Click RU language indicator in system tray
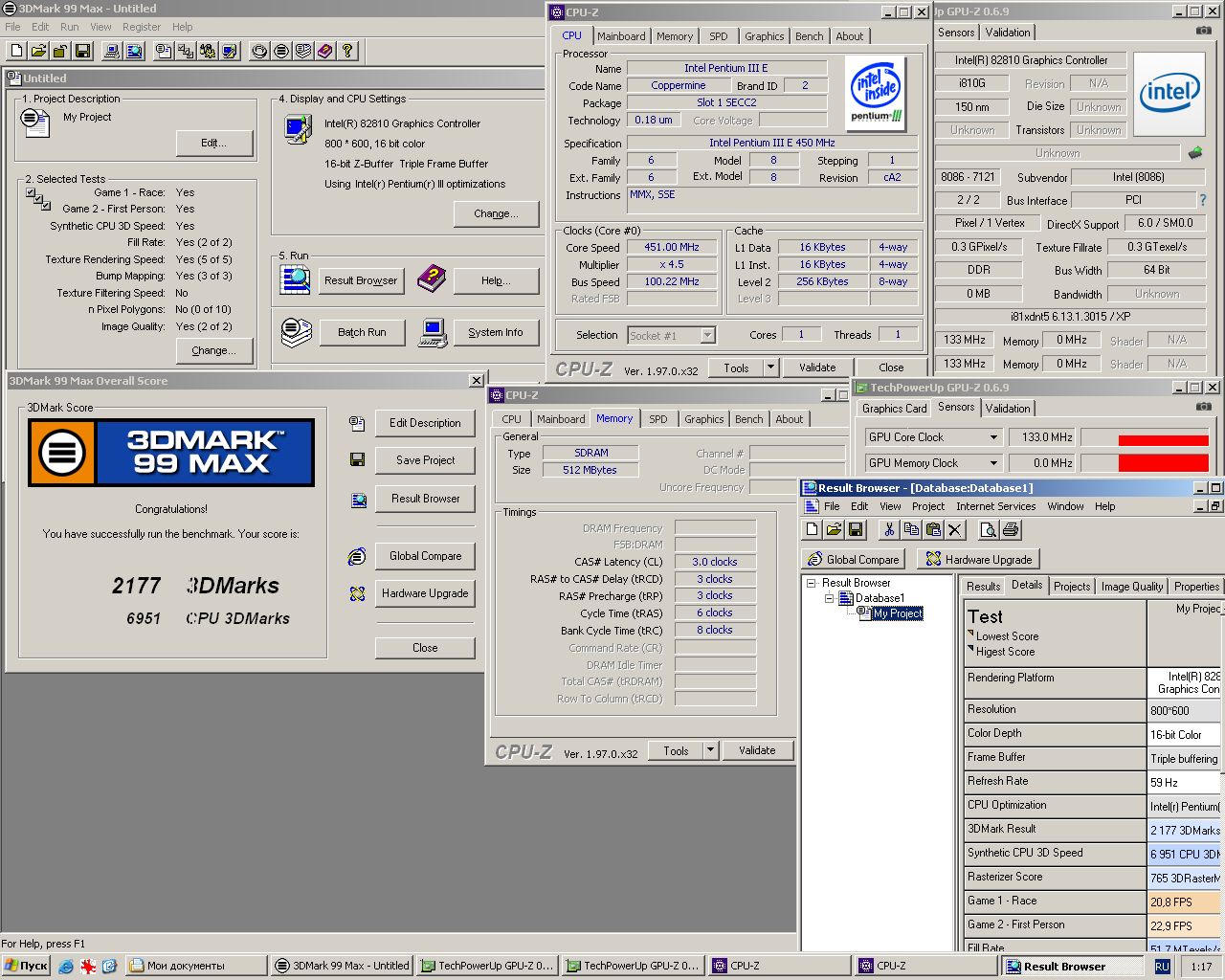The image size is (1225, 980). 1162,967
